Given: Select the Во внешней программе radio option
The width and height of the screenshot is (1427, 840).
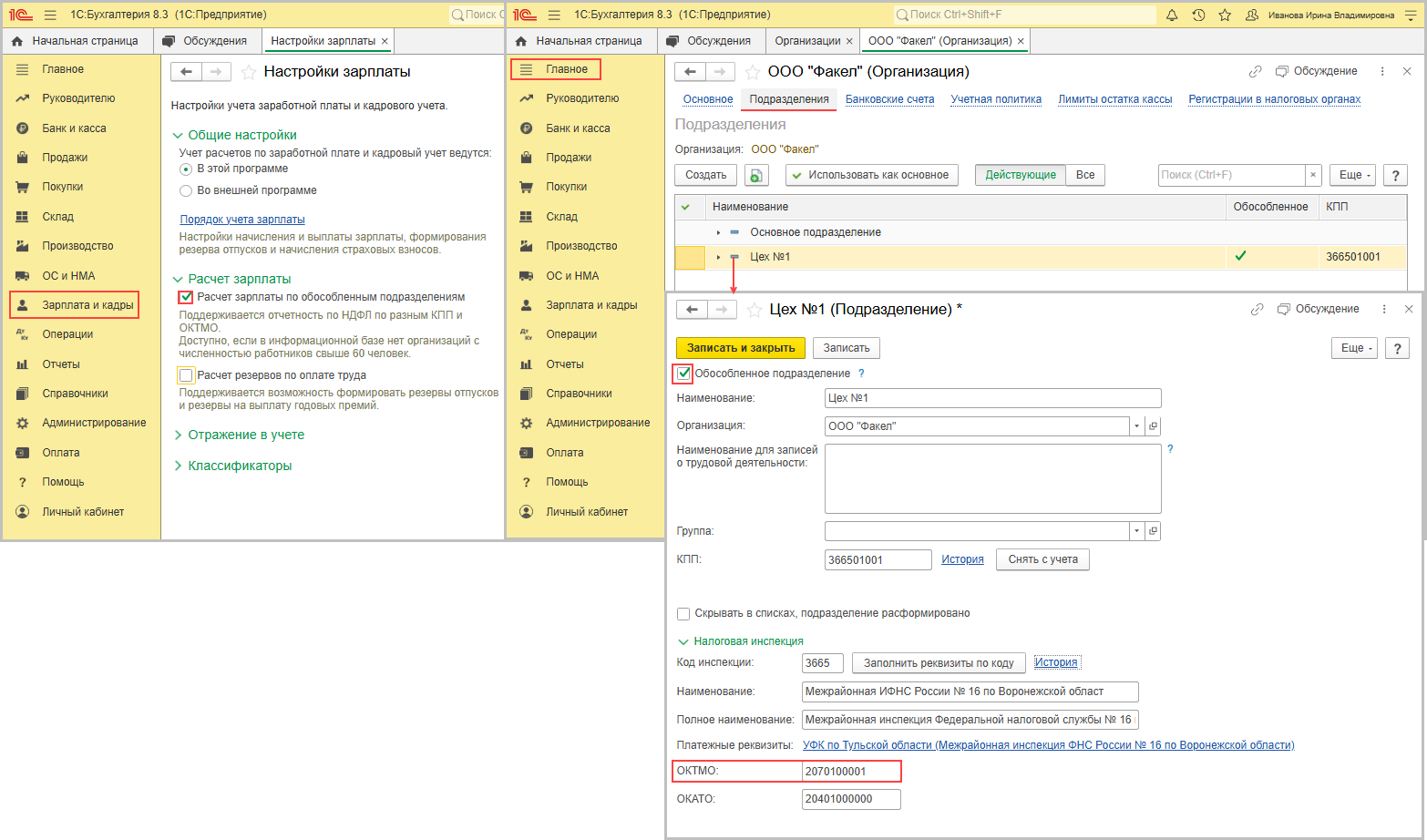Looking at the screenshot, I should point(186,191).
